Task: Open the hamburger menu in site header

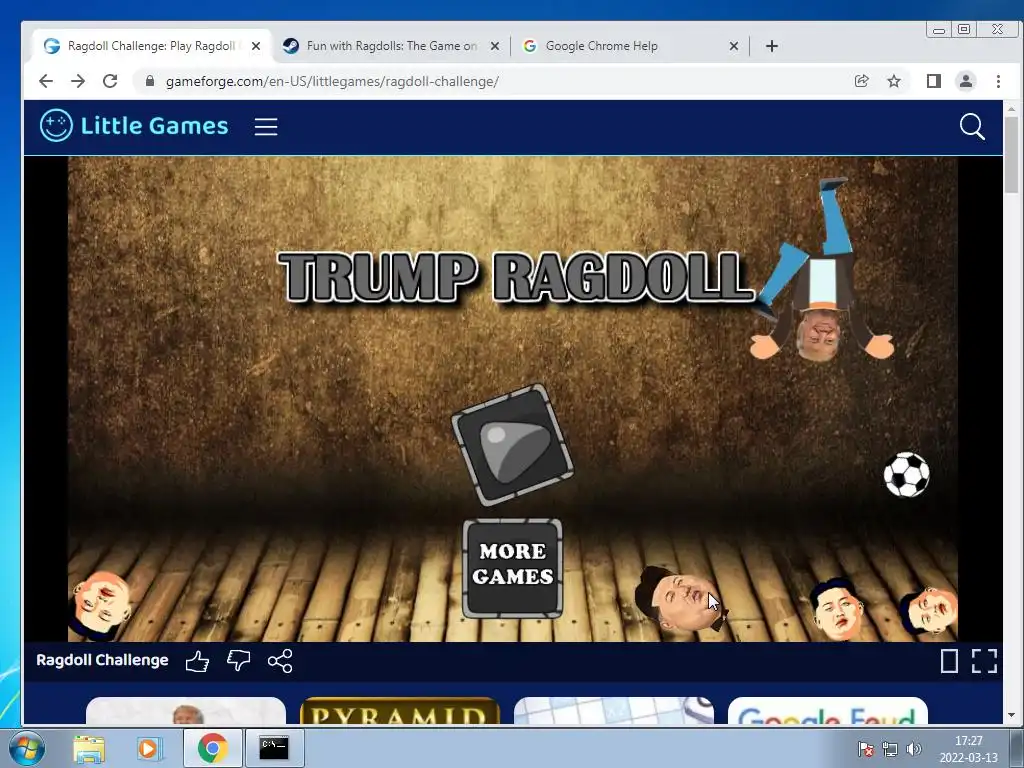Action: (266, 127)
